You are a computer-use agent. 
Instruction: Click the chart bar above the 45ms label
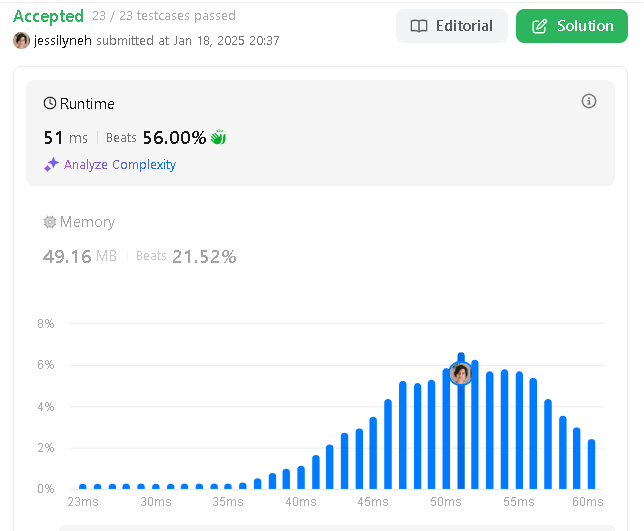point(373,453)
